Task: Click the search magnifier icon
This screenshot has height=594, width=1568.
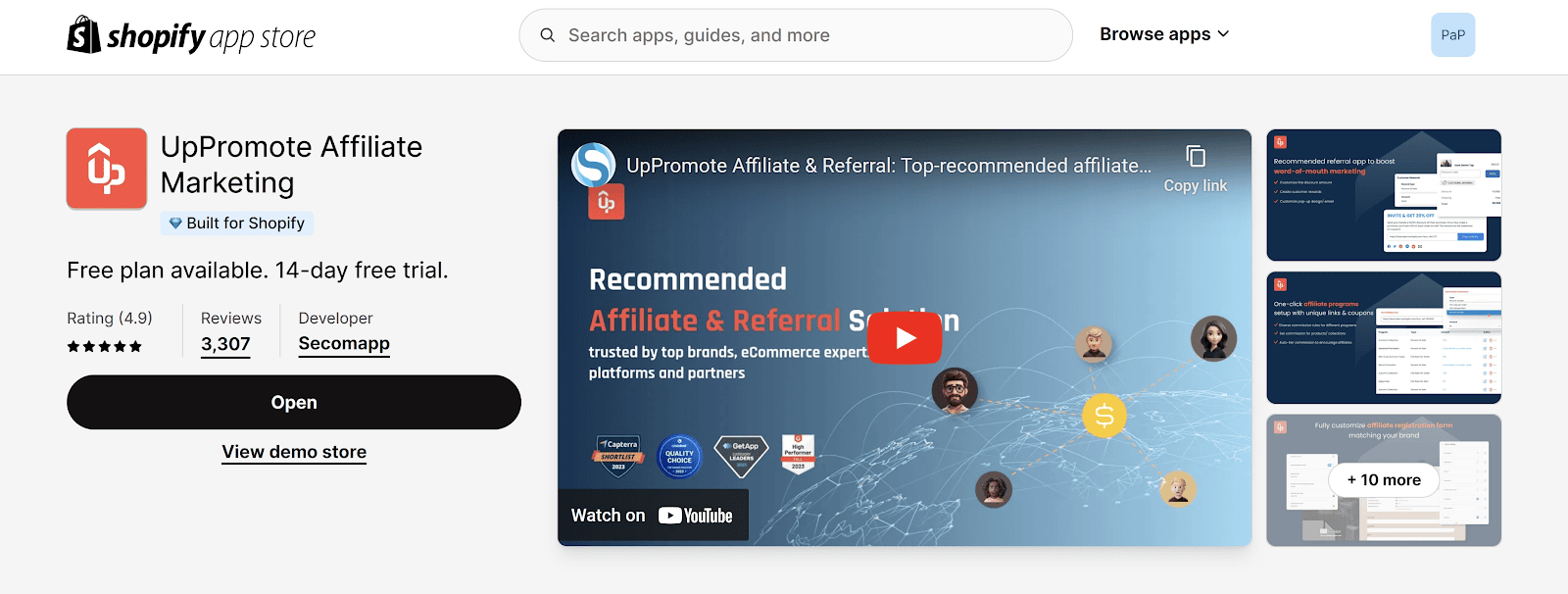Action: coord(548,35)
